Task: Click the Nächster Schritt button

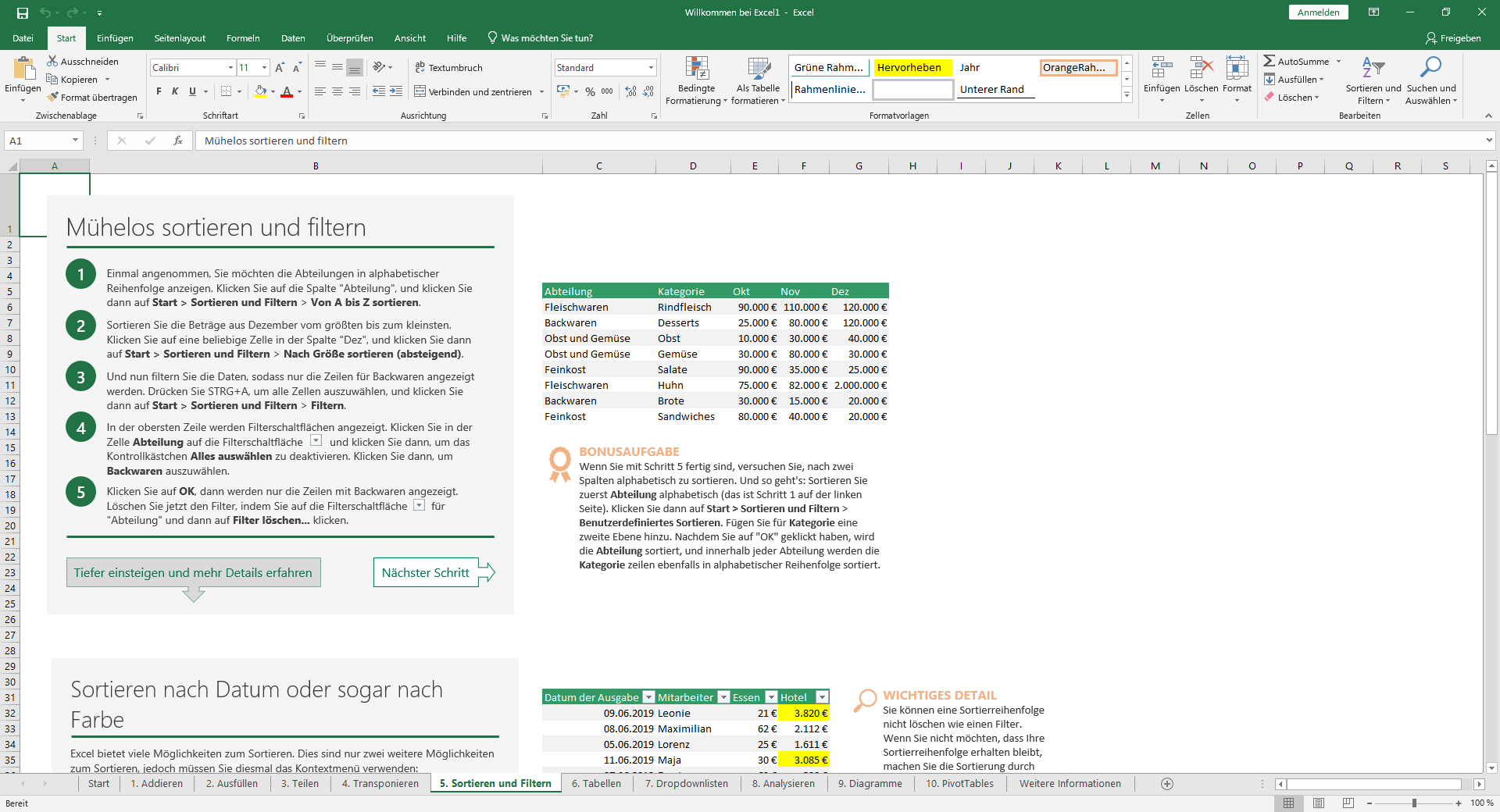Action: click(426, 572)
